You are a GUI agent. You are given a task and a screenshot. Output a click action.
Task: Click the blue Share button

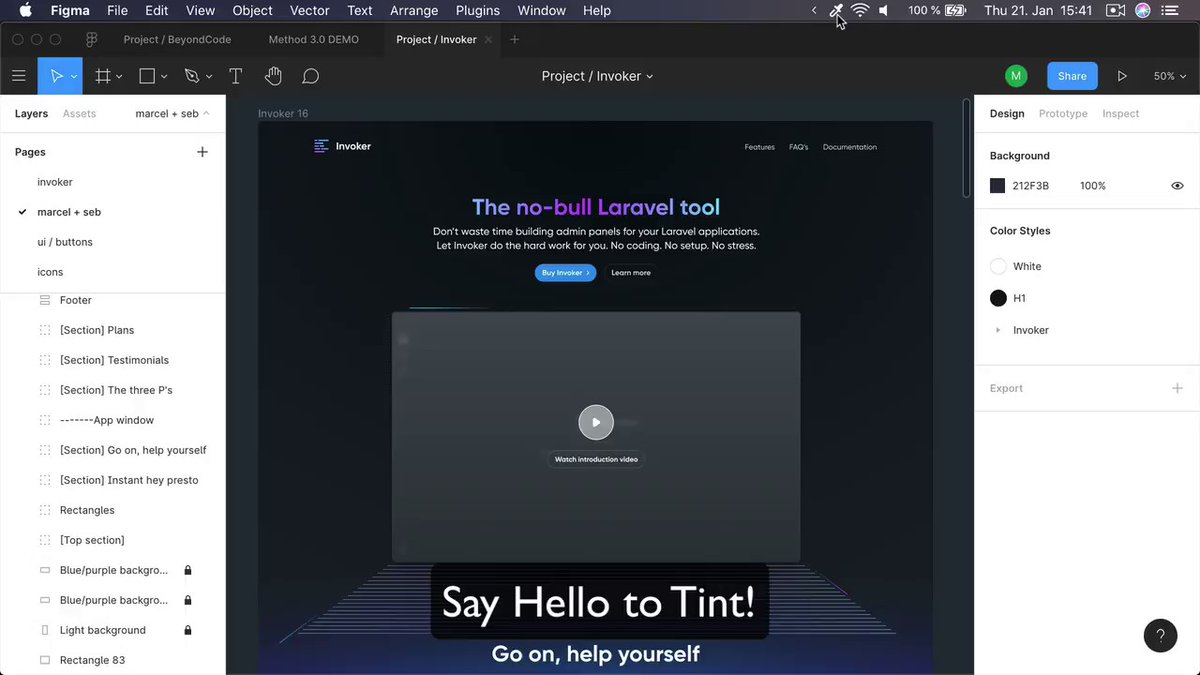coord(1072,76)
